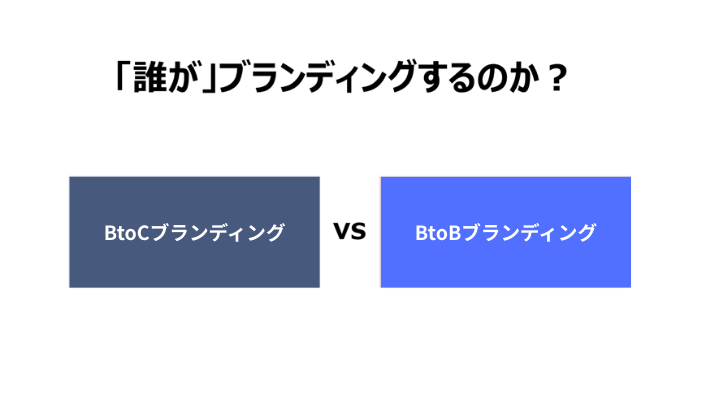Click the character 誰 in the heading

coord(150,77)
